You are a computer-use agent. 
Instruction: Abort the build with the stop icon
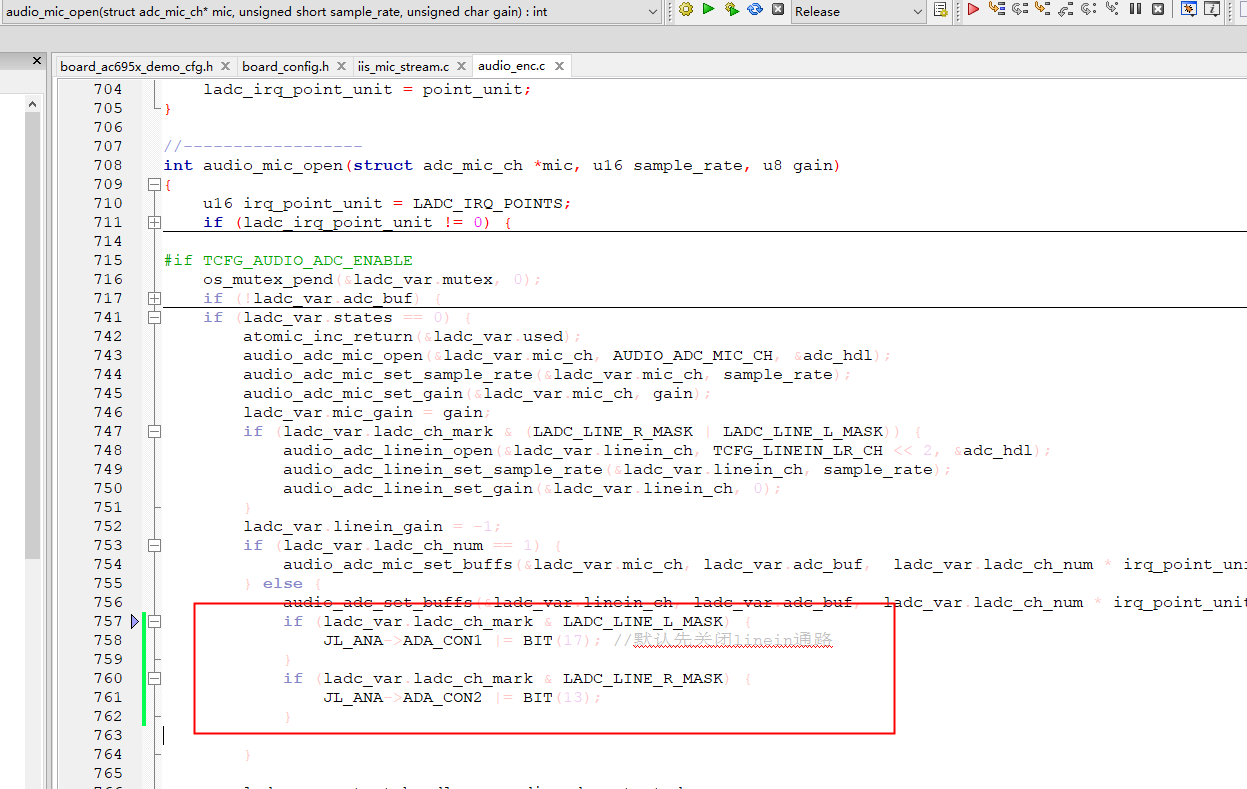(777, 9)
